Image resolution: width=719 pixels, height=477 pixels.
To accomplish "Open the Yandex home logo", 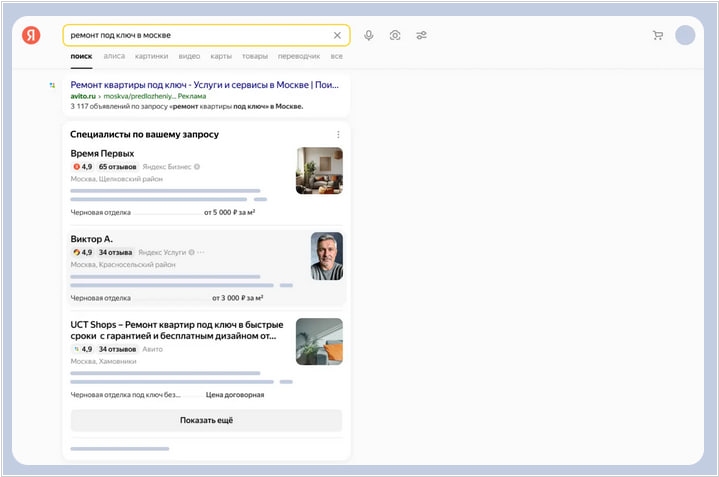I will pos(31,35).
